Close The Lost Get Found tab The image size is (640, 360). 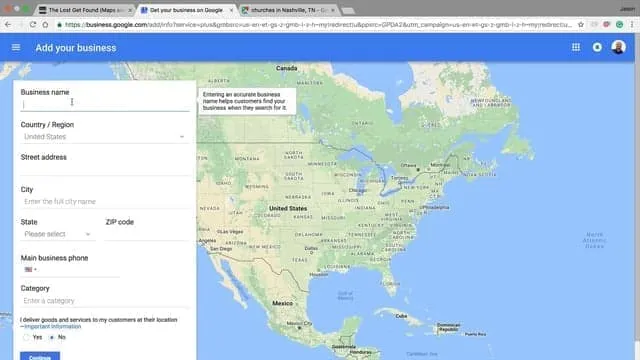(130, 10)
